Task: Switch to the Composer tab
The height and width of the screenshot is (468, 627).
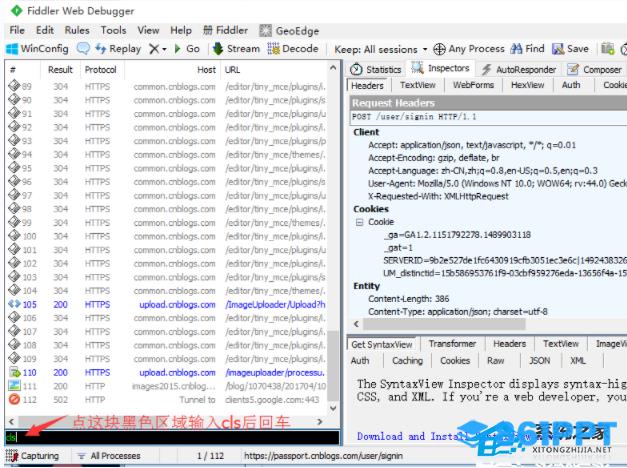Action: pyautogui.click(x=595, y=70)
